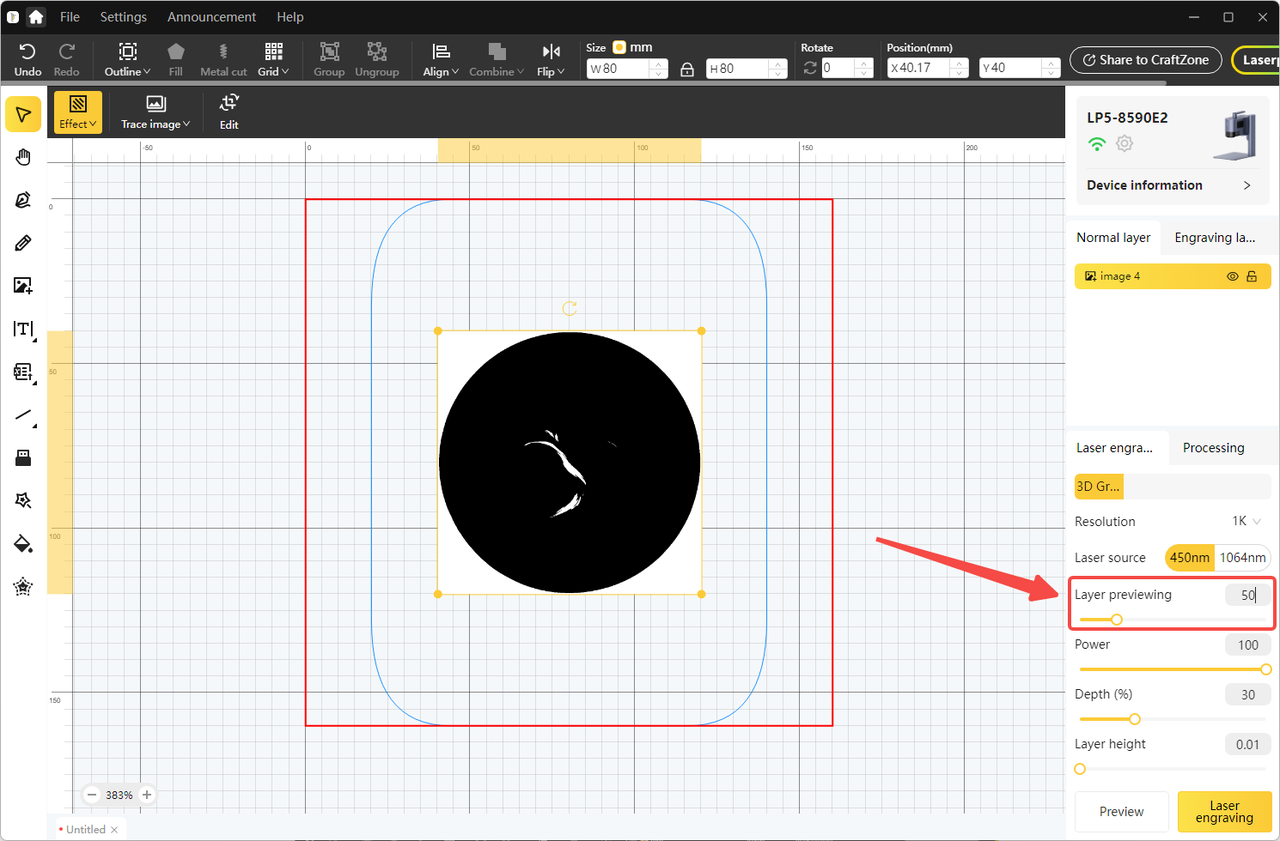Toggle lock on image 4 layer
Image resolution: width=1280 pixels, height=841 pixels.
click(1252, 277)
